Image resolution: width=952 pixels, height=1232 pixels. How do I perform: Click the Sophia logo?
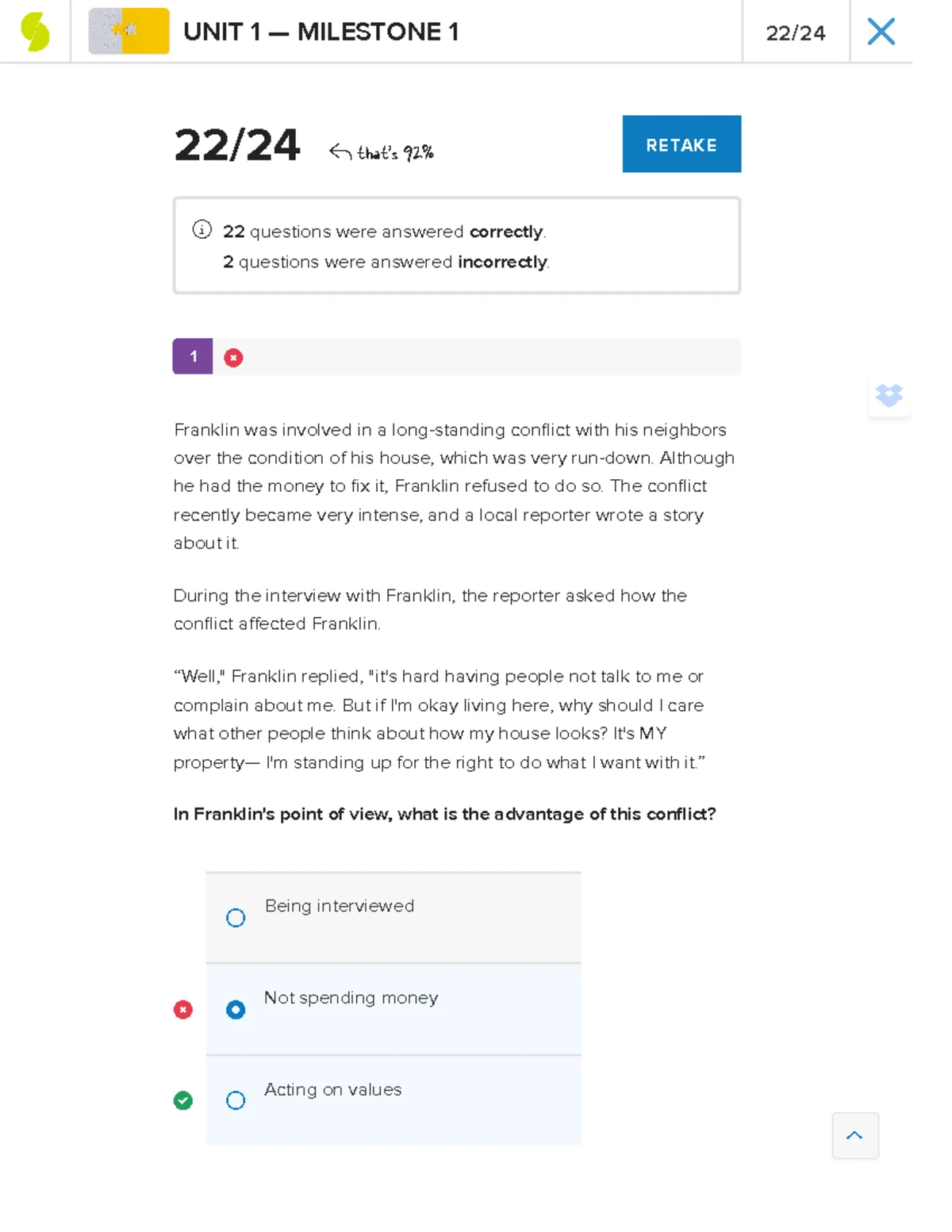pyautogui.click(x=35, y=31)
